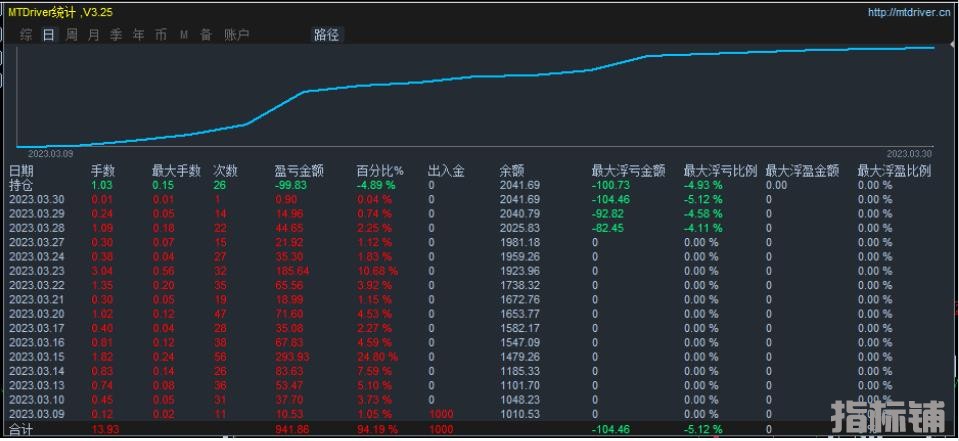Viewport: 959px width, 441px height.
Task: Click the 路径 path button
Action: coord(327,35)
